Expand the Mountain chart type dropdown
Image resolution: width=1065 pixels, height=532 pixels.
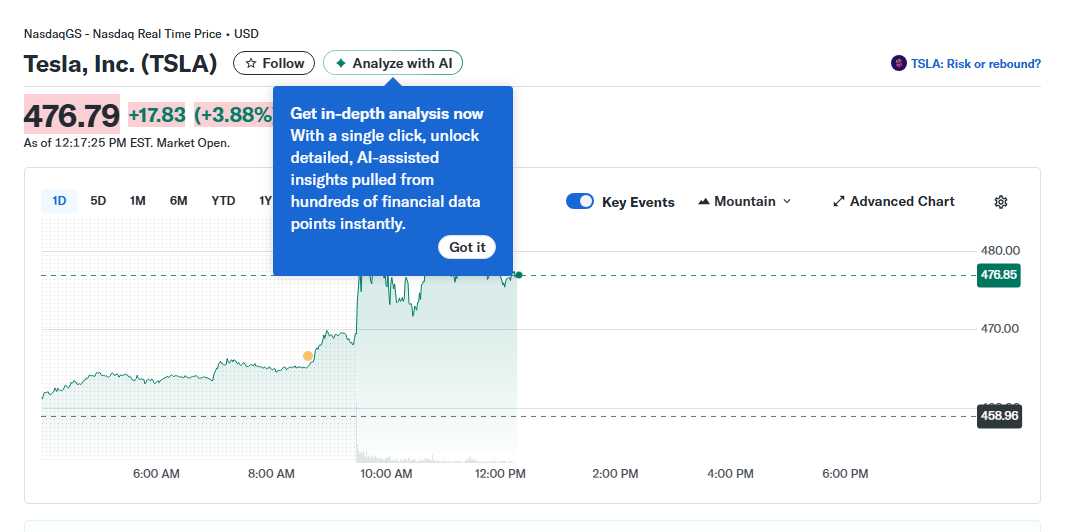click(x=745, y=201)
